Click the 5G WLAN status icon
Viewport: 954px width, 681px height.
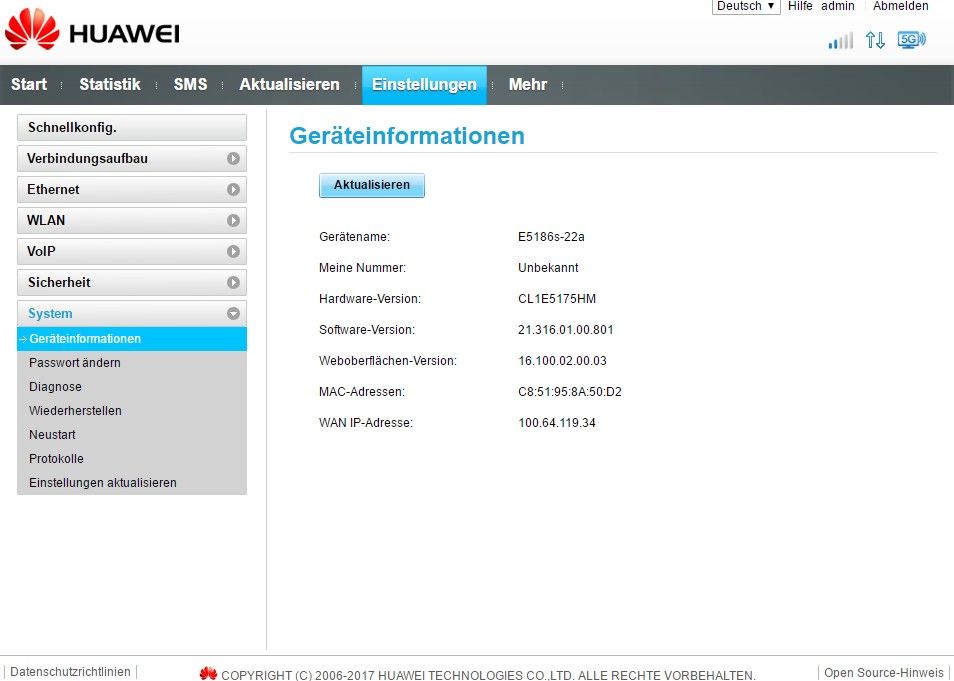click(911, 40)
